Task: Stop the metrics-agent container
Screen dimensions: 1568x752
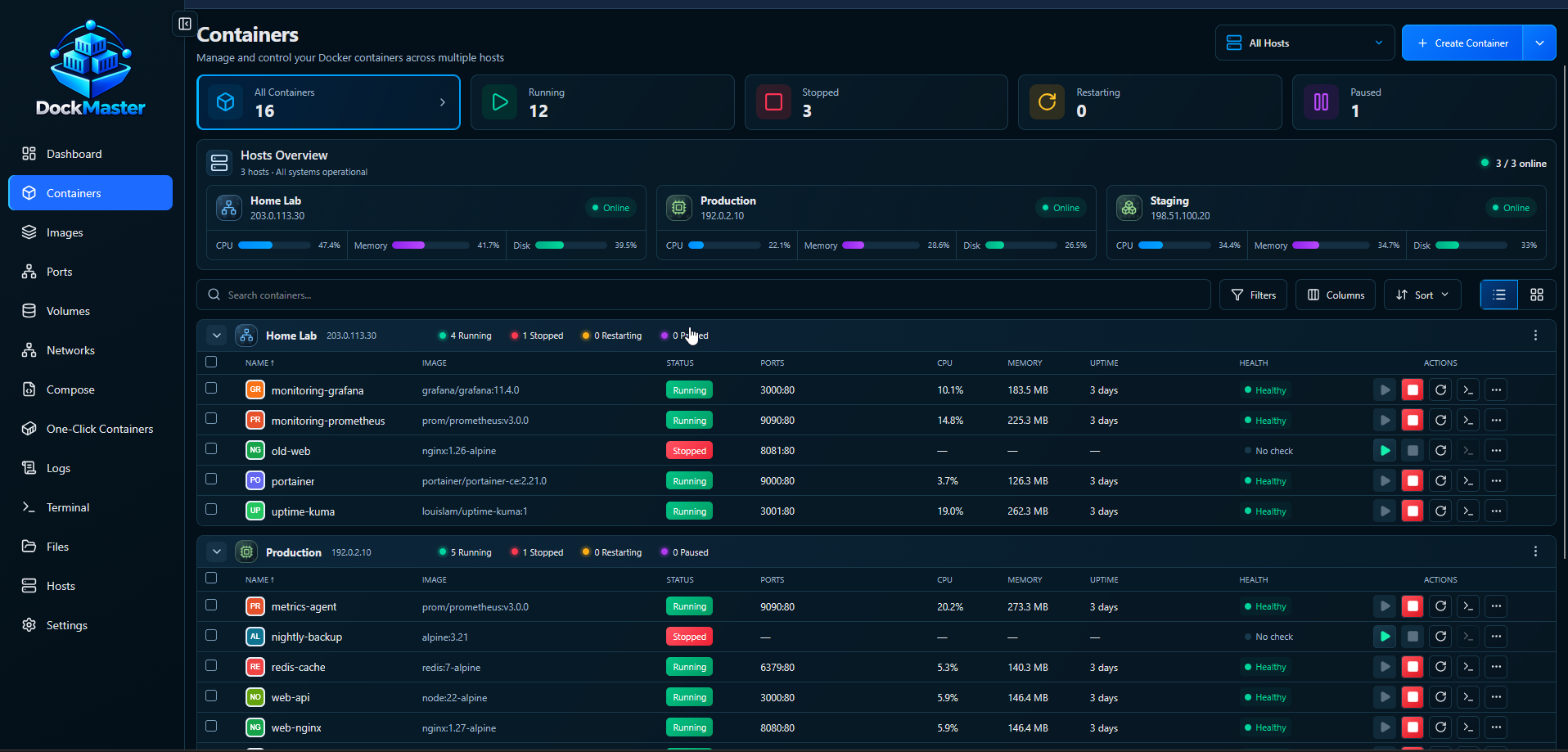Action: [x=1413, y=606]
